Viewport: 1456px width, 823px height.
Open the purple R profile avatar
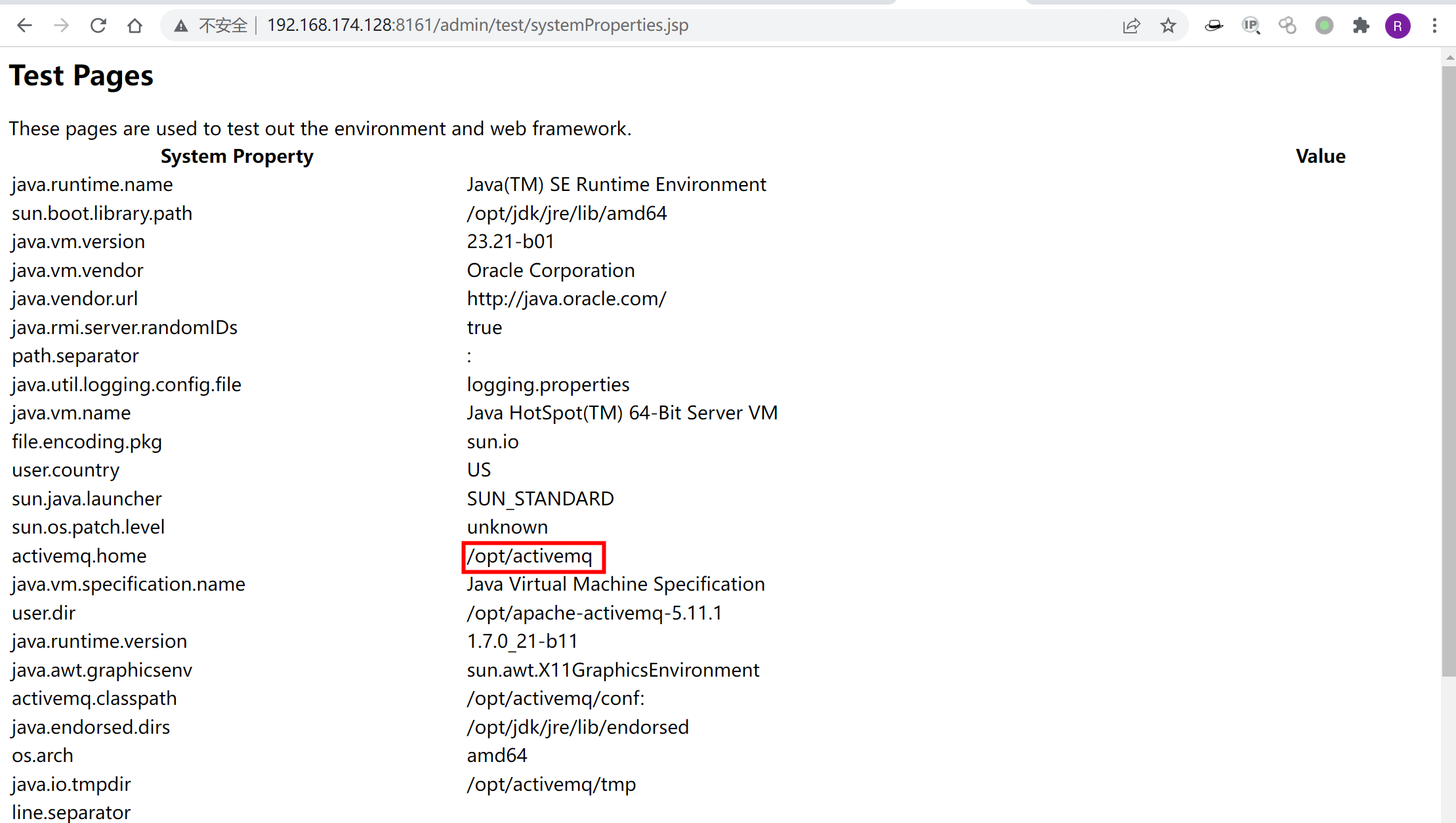pos(1398,26)
